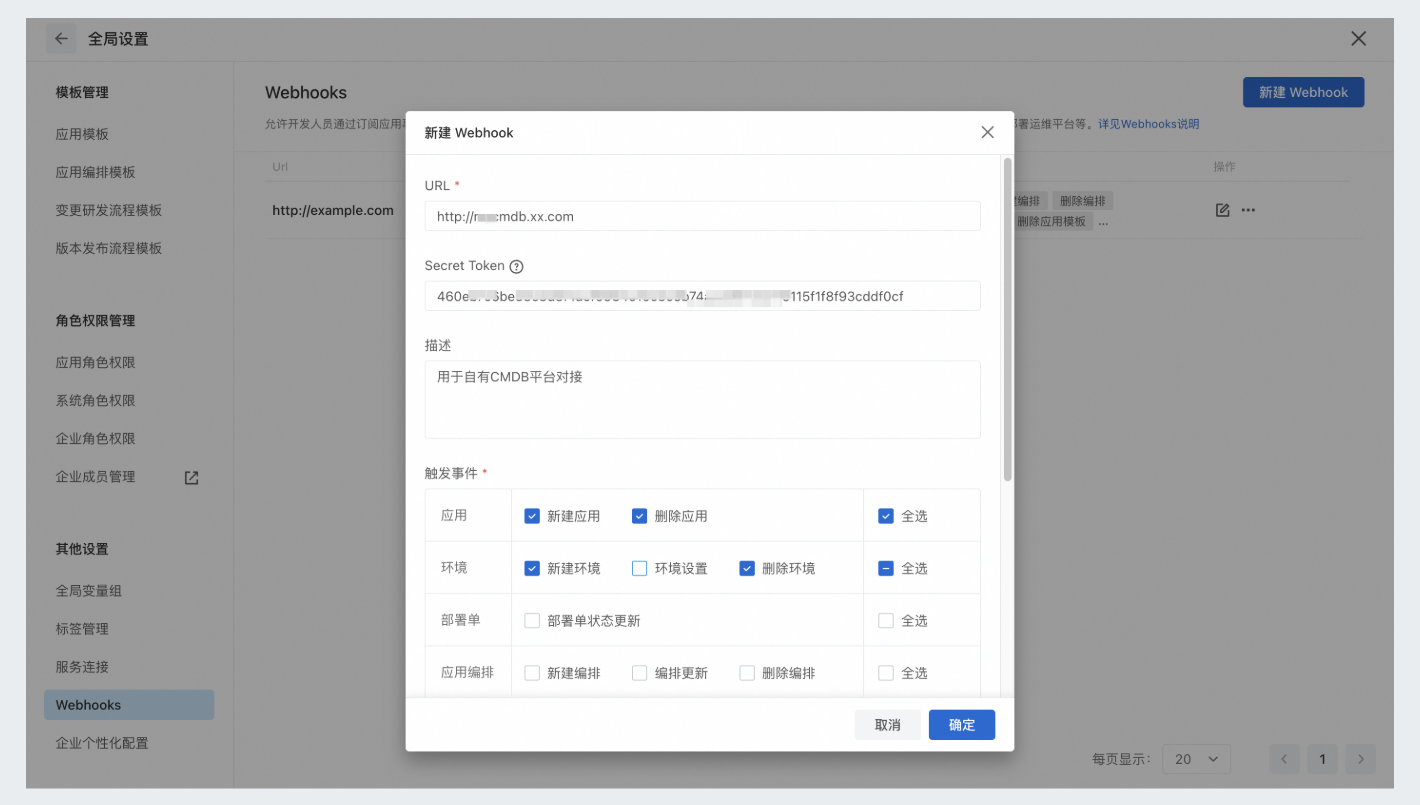Close the 全局设置 panel with X
This screenshot has height=805, width=1420.
click(x=1358, y=39)
